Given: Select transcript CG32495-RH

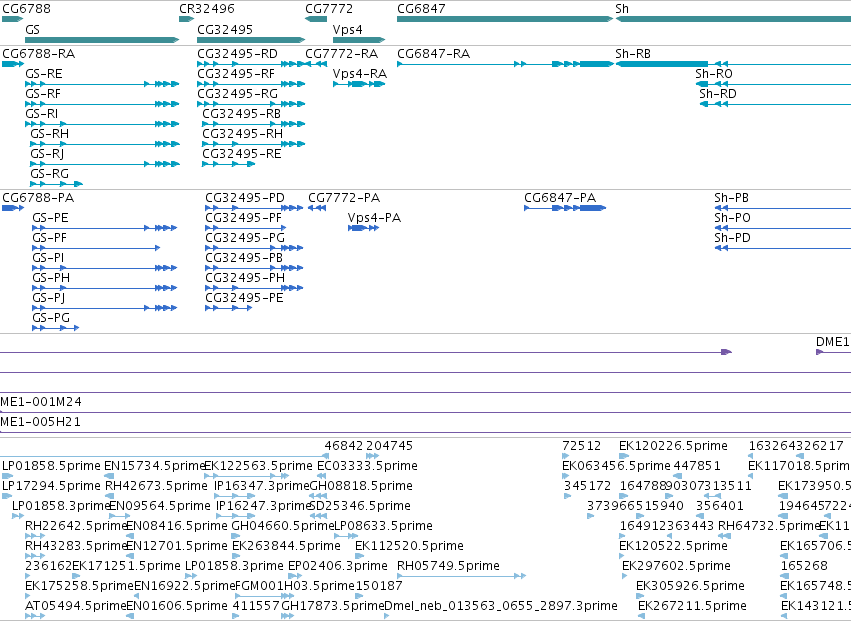Looking at the screenshot, I should (x=243, y=134).
